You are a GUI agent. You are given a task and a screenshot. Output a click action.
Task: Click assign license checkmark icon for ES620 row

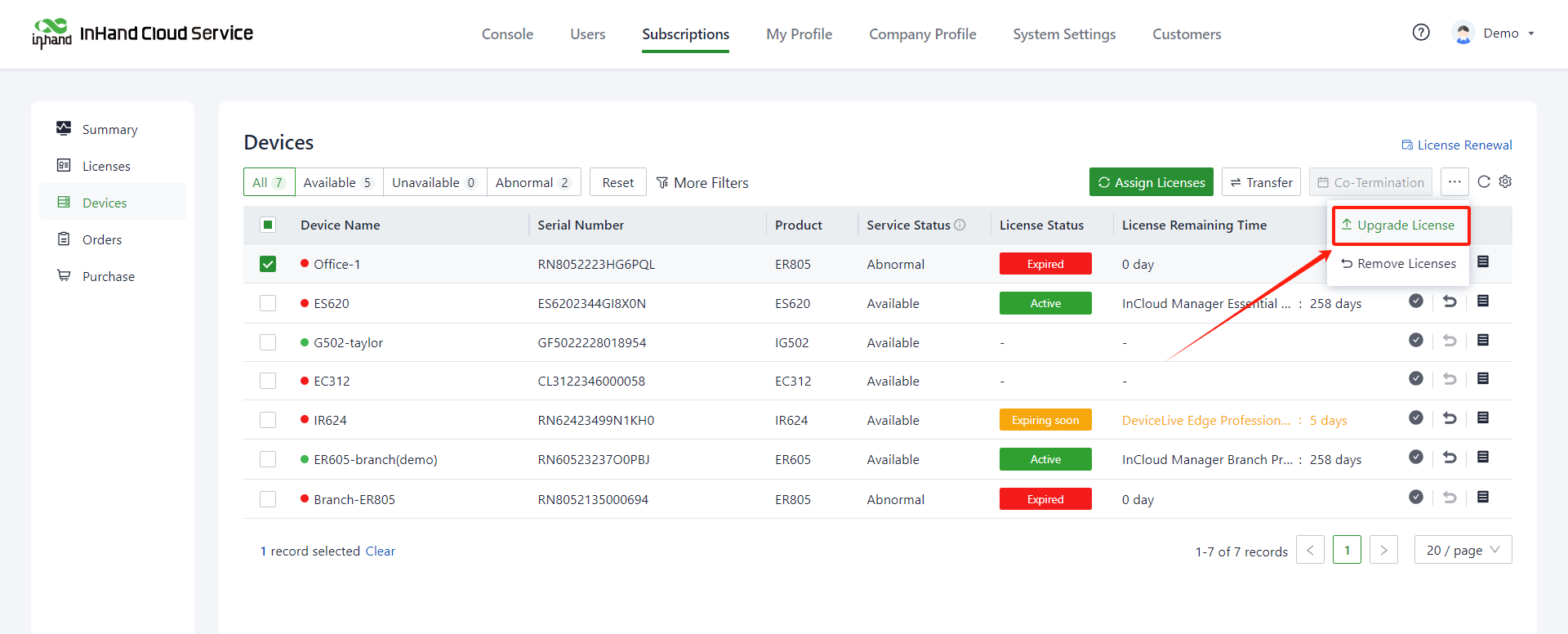1416,301
